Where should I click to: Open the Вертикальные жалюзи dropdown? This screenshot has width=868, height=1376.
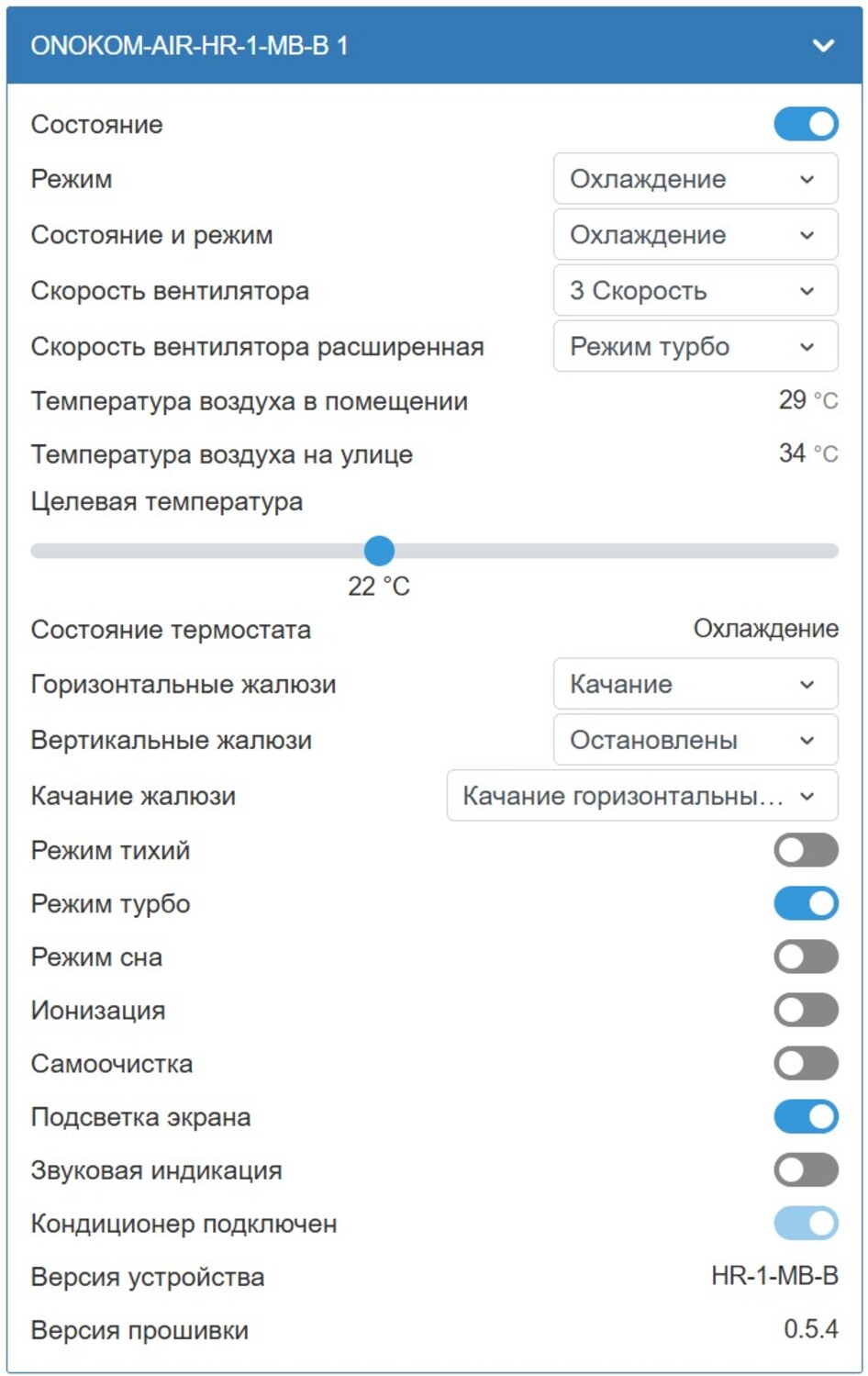696,739
